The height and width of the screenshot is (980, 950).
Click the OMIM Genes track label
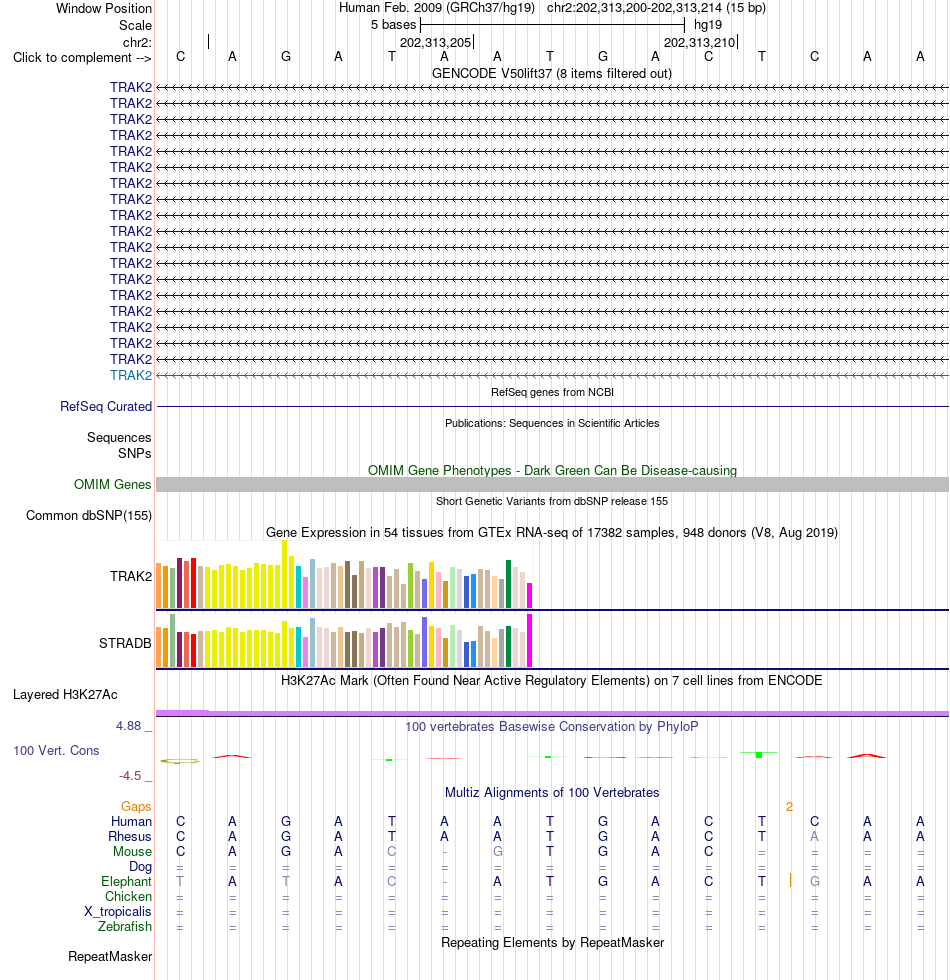pyautogui.click(x=112, y=484)
